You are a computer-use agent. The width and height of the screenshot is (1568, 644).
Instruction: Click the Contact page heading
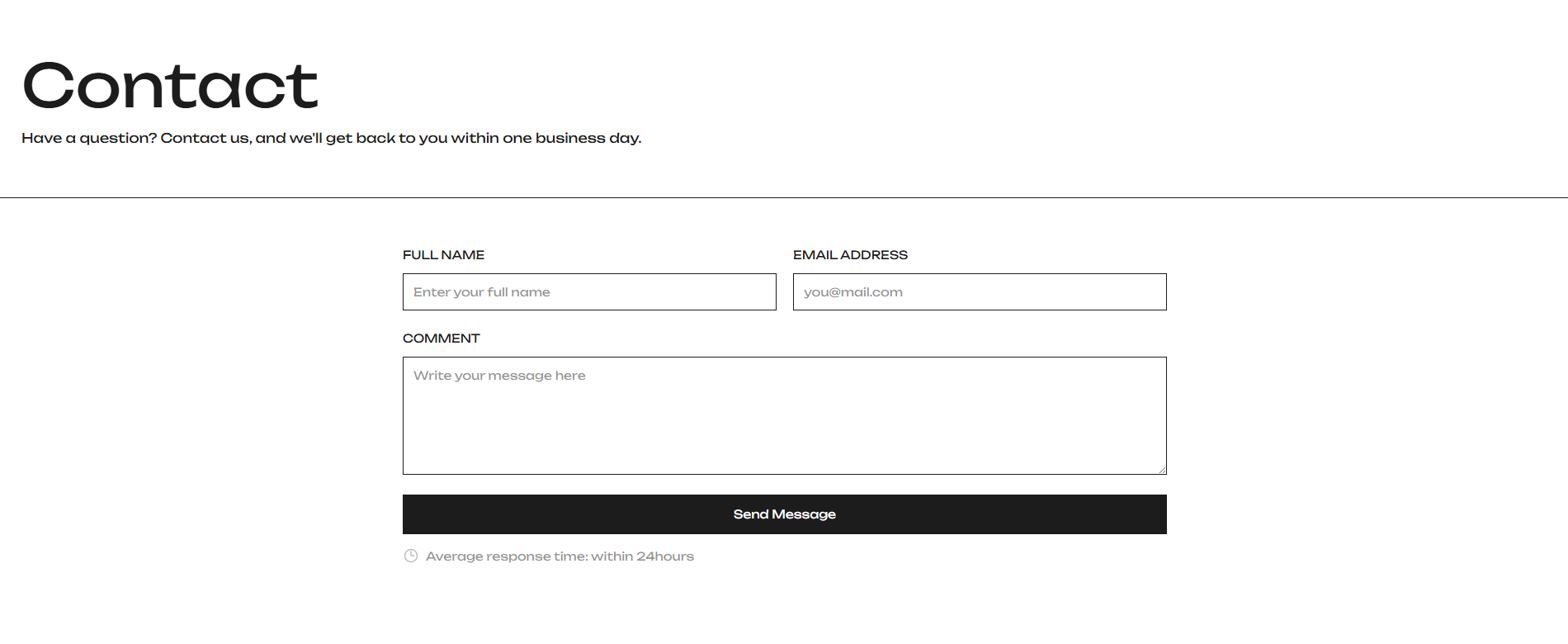170,85
